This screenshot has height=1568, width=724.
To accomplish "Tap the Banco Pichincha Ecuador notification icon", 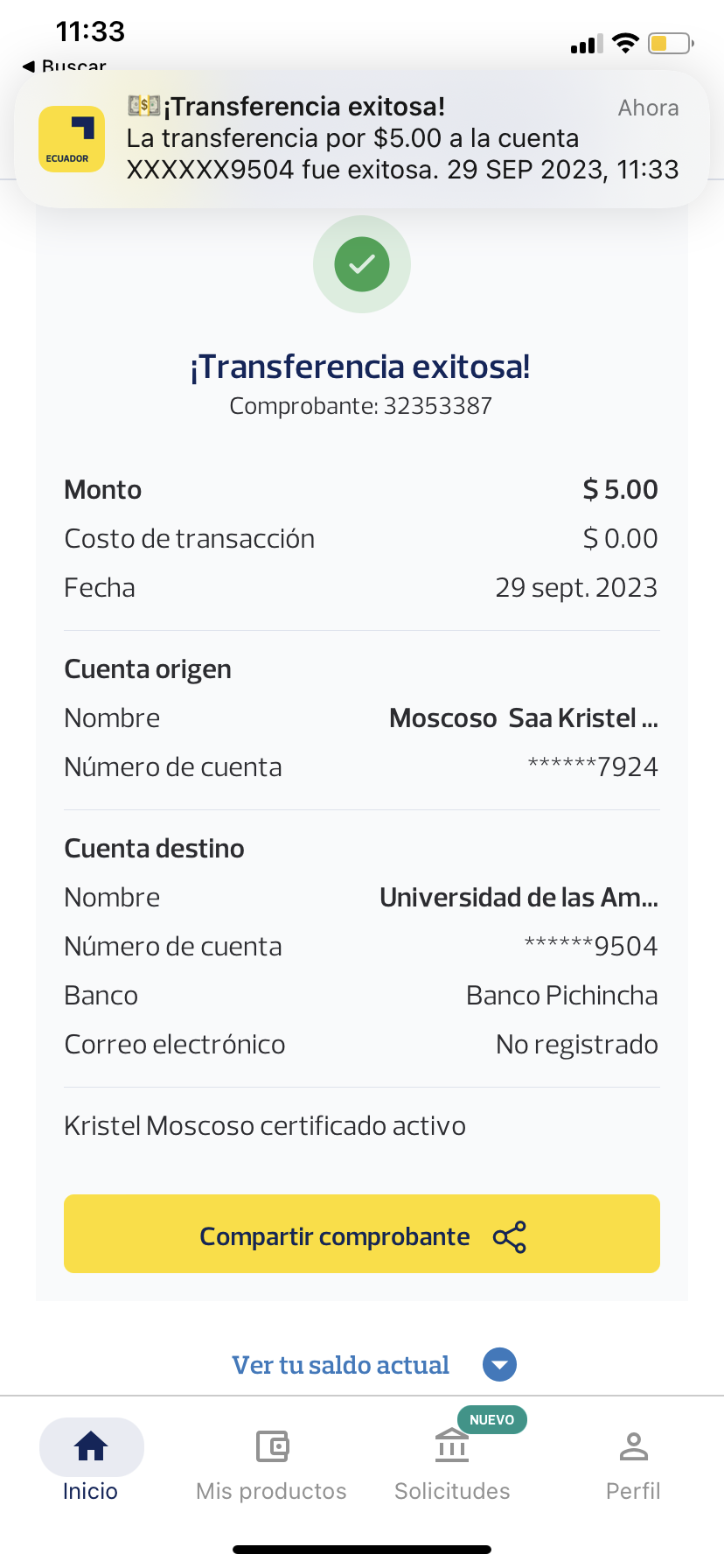I will [x=72, y=139].
